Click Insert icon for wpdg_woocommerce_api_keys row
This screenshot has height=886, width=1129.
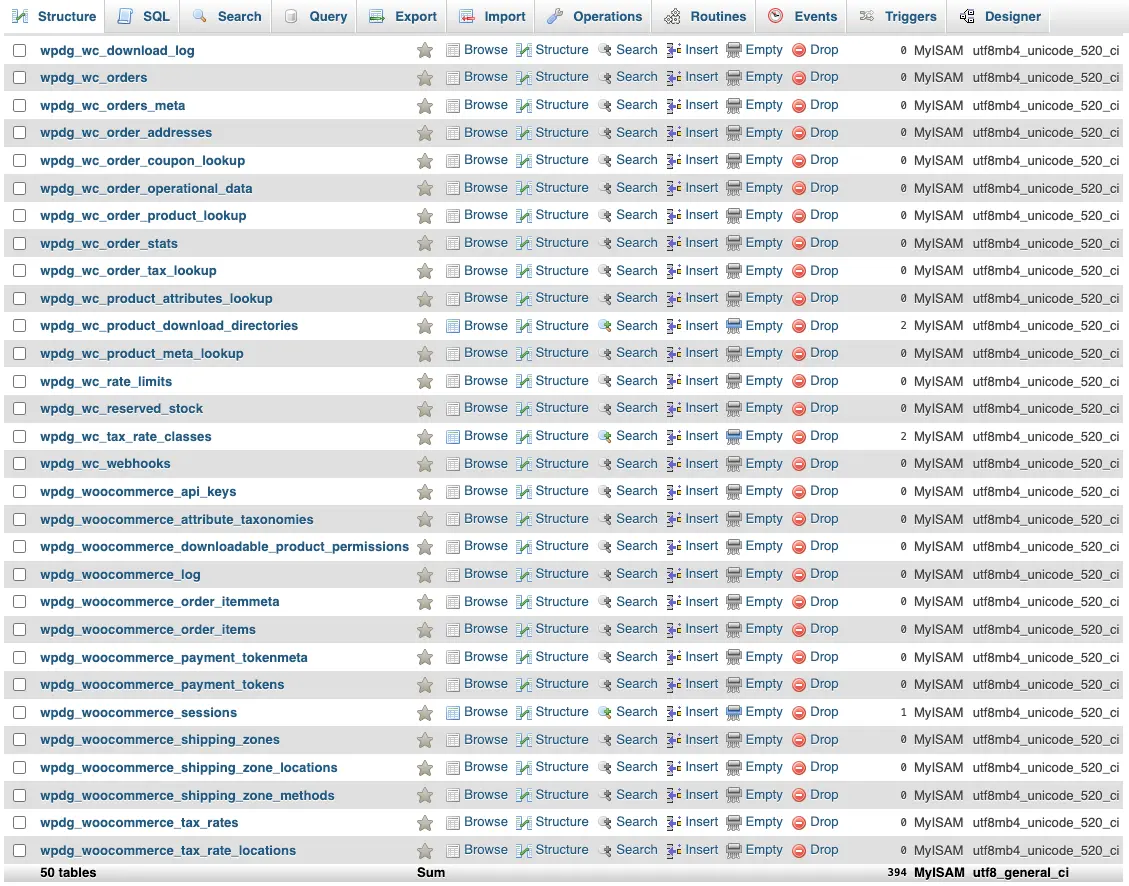click(674, 491)
